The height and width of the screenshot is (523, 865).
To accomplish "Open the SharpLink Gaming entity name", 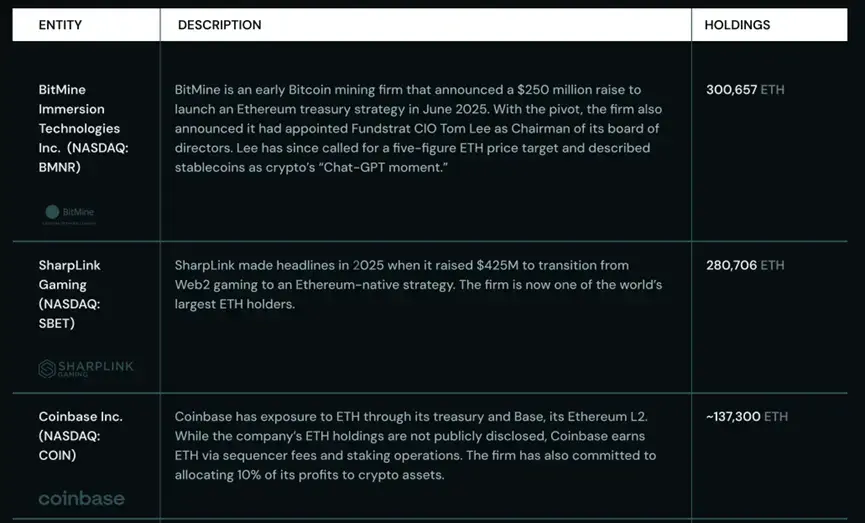I will (70, 275).
